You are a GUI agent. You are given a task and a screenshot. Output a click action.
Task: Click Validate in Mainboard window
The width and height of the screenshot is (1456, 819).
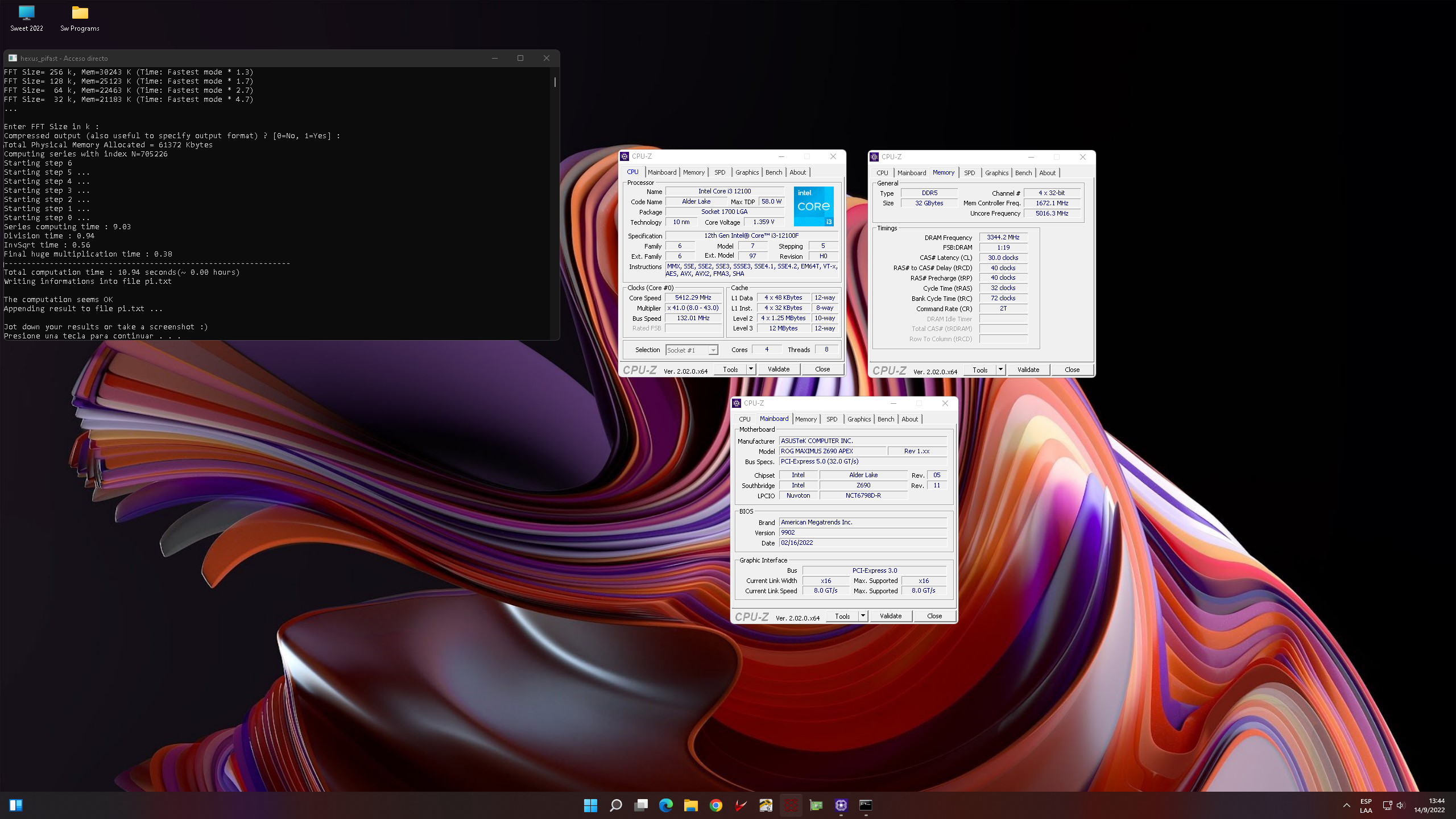(891, 616)
